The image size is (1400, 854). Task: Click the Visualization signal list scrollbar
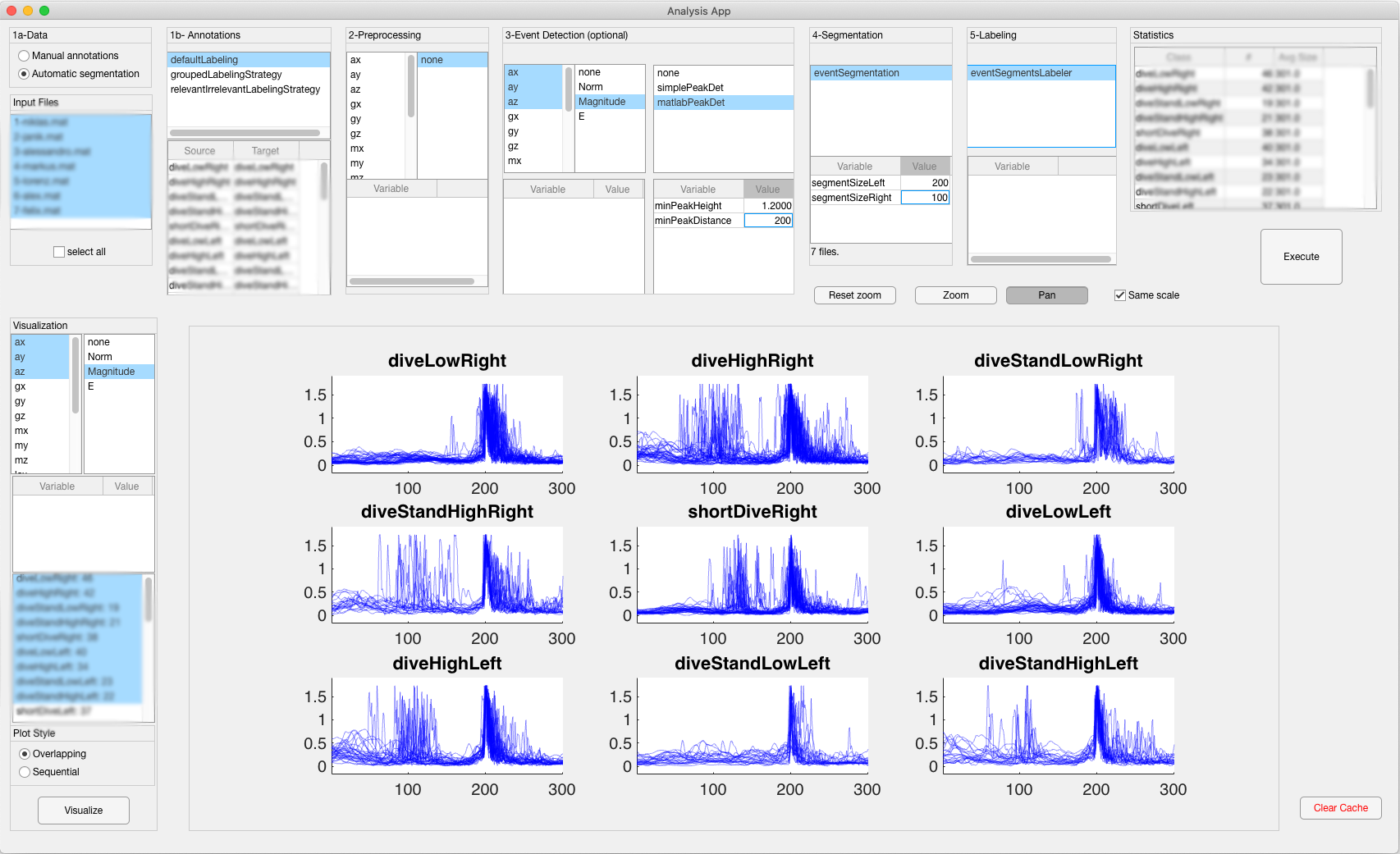75,374
